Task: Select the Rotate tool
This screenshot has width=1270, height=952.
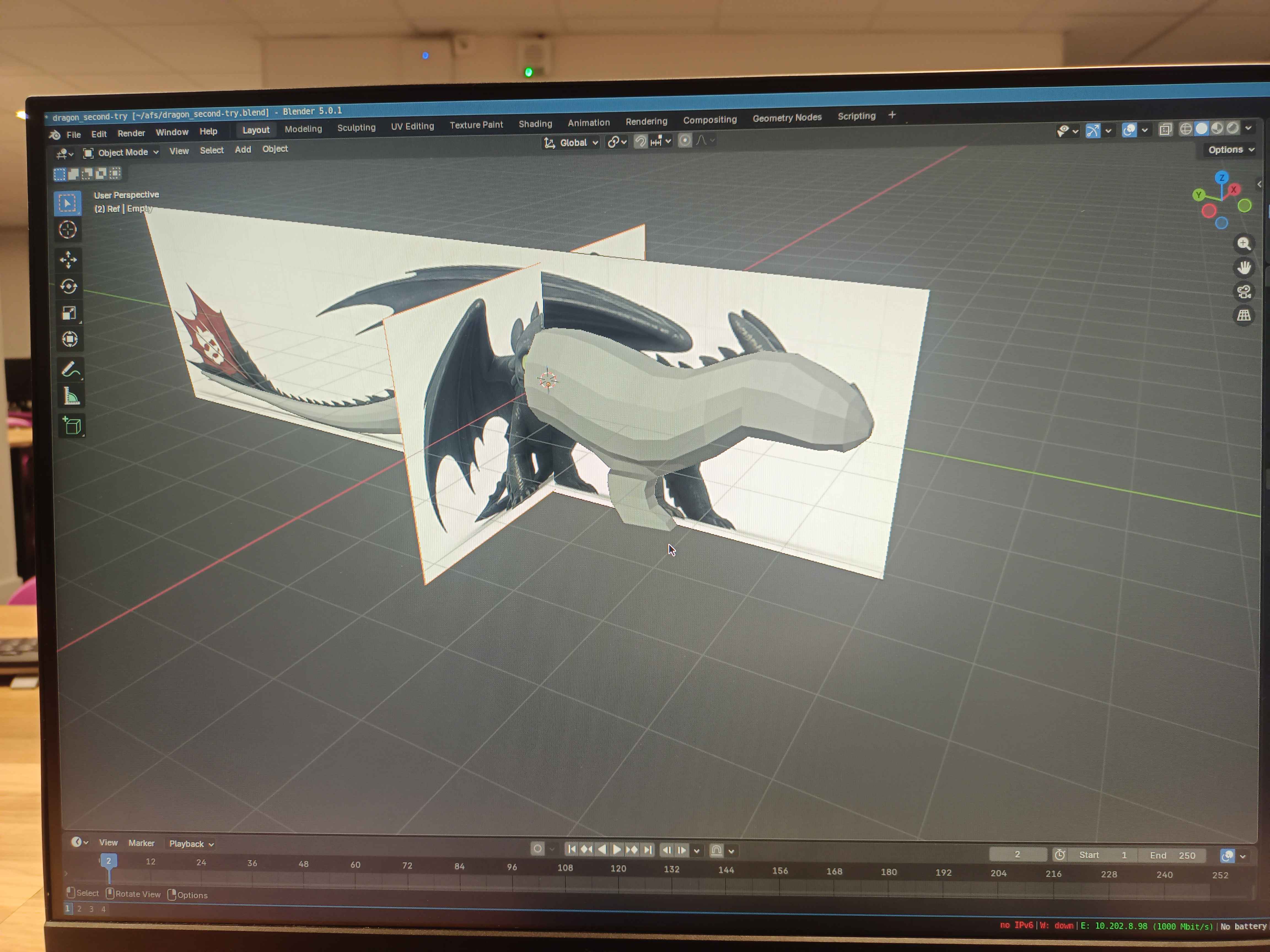Action: [x=69, y=286]
